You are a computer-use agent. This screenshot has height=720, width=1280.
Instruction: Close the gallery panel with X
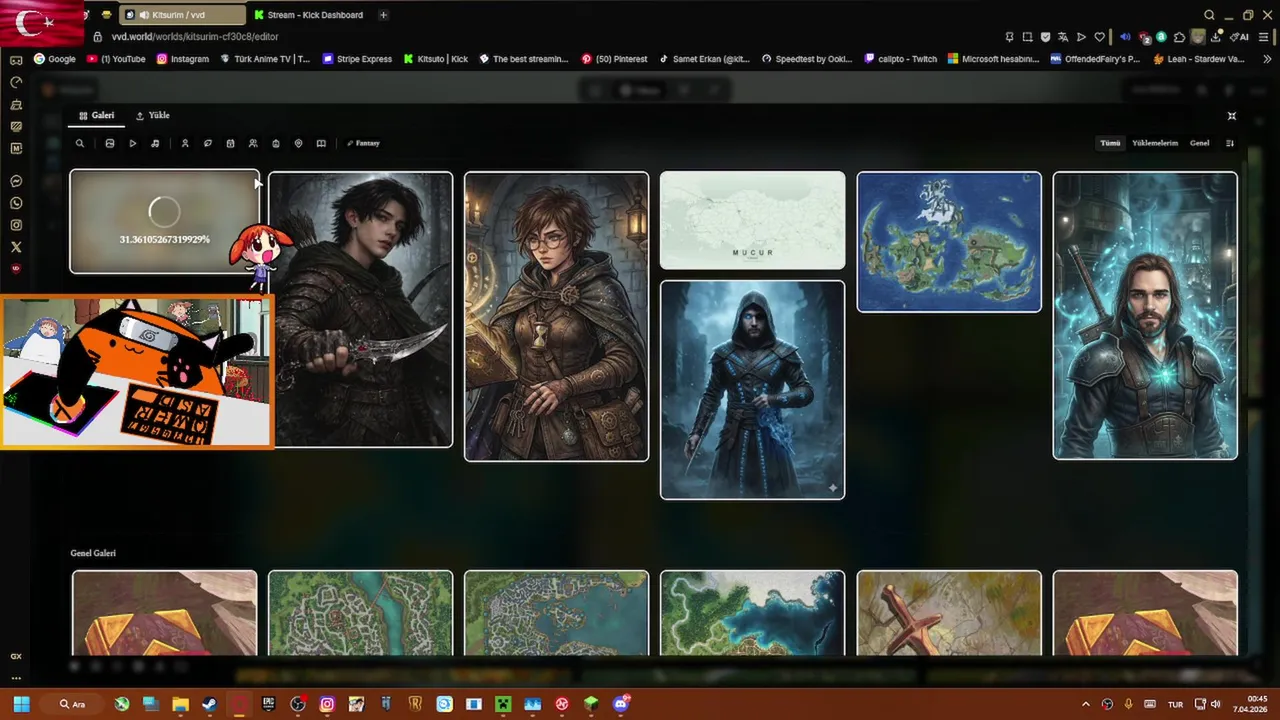[x=1232, y=116]
